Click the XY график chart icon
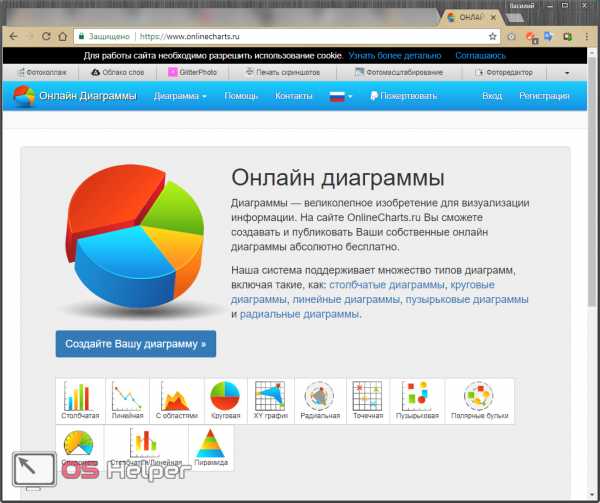 pos(271,400)
